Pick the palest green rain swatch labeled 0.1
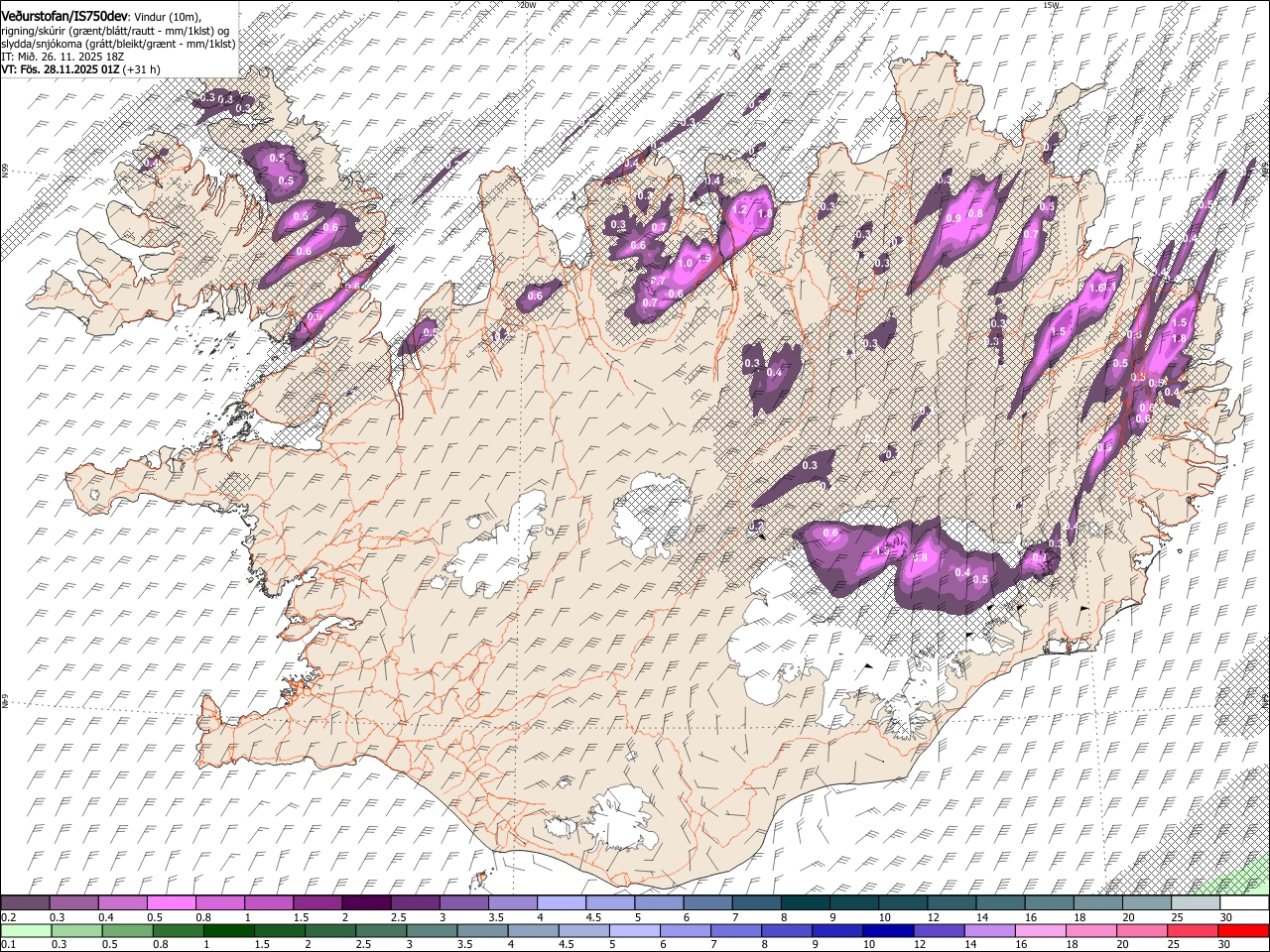Viewport: 1270px width, 952px height. pyautogui.click(x=26, y=930)
